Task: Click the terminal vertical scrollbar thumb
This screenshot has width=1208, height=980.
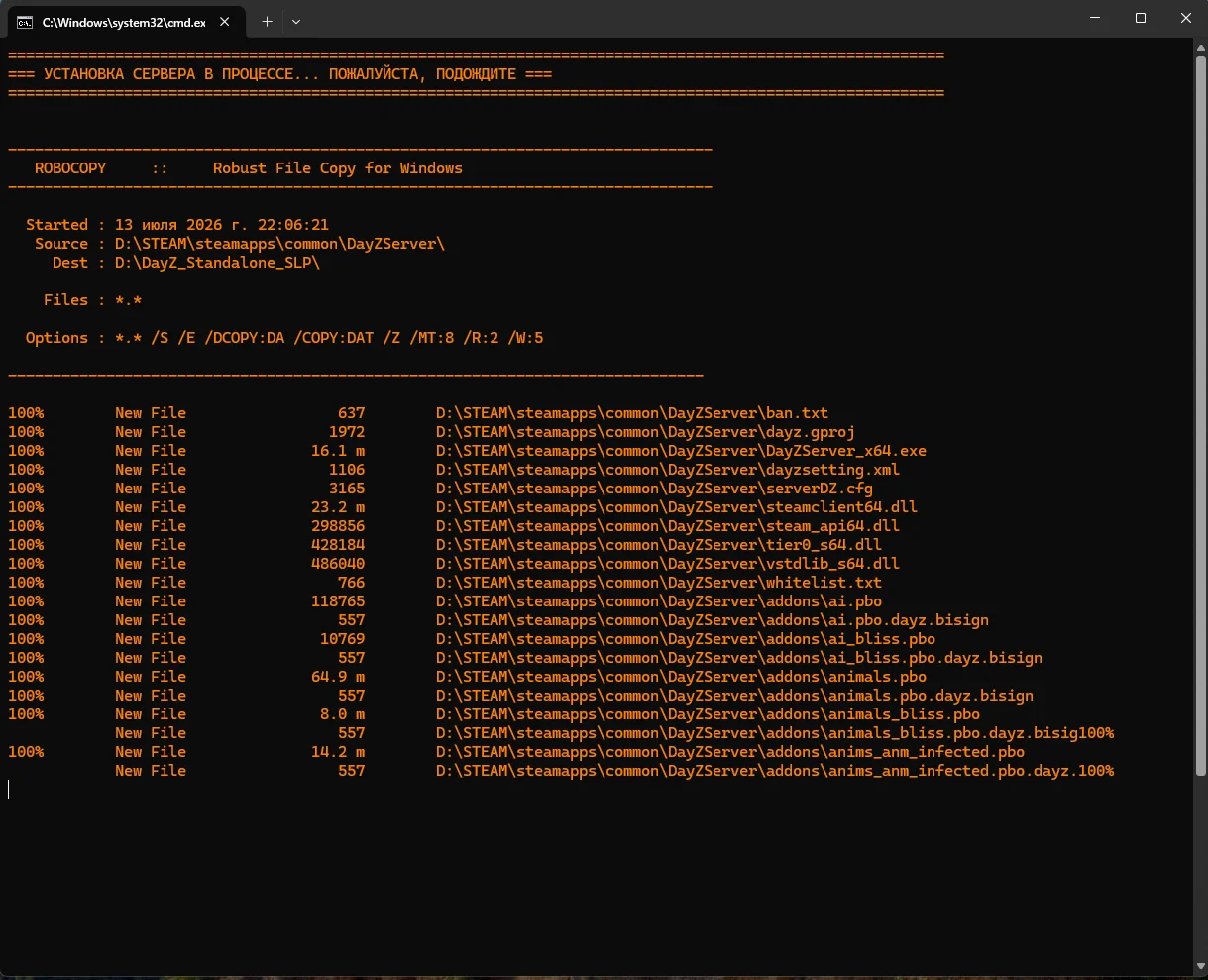Action: tap(1202, 414)
